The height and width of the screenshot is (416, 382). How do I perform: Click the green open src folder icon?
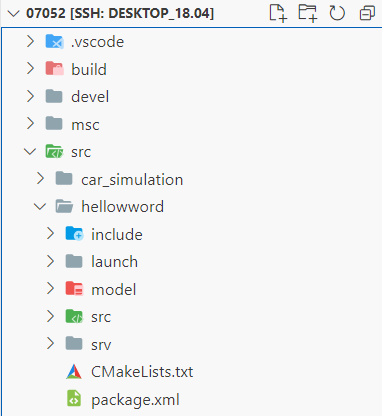click(x=54, y=151)
